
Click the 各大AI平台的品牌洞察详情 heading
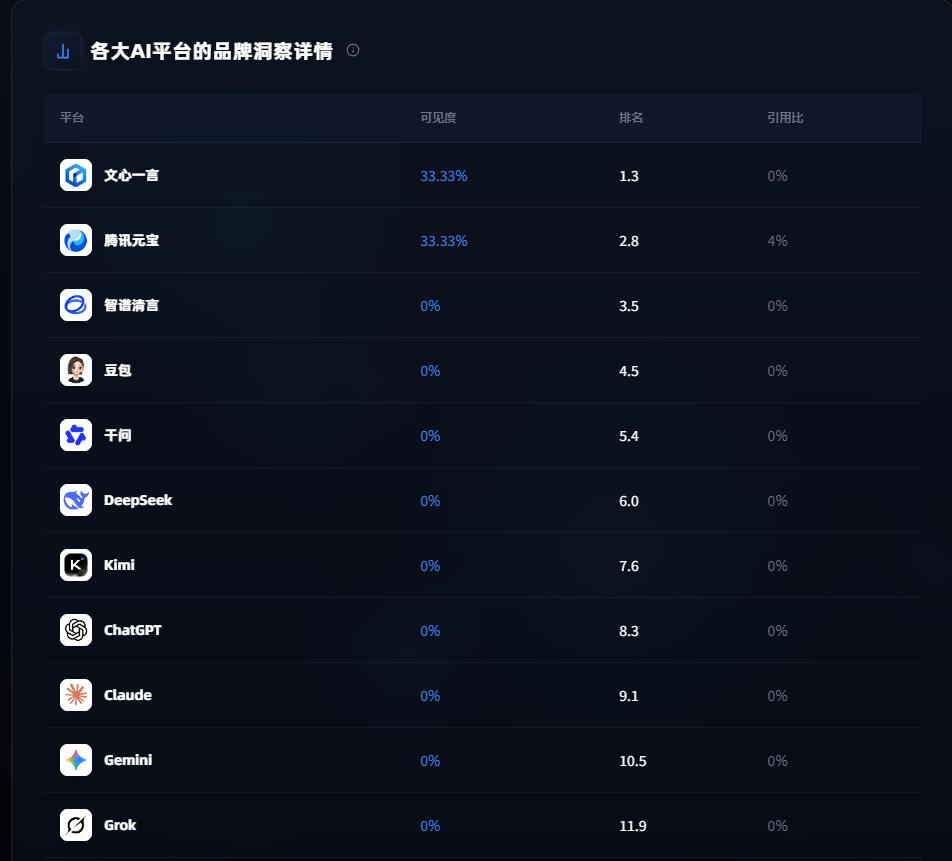[x=211, y=51]
